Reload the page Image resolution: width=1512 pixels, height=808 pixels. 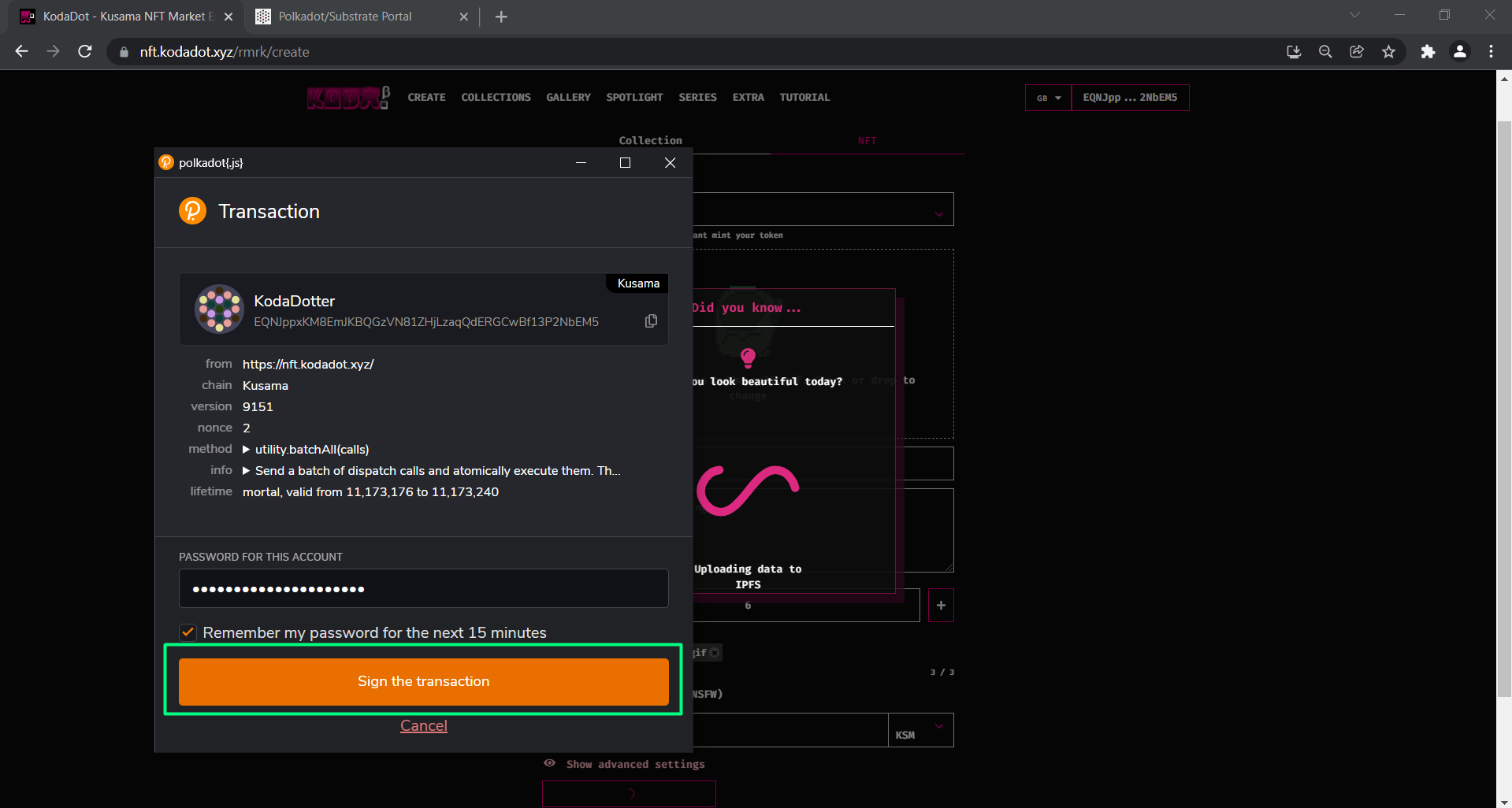pos(85,51)
